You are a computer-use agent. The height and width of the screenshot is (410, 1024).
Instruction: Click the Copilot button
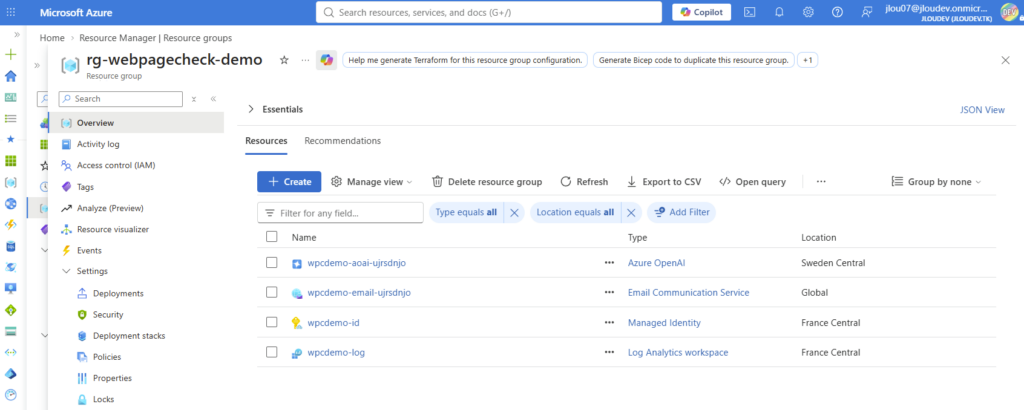pos(701,12)
